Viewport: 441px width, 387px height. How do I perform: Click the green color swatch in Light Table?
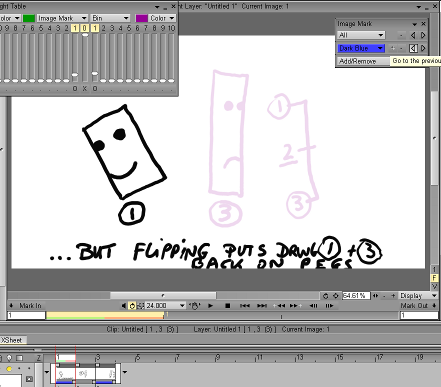tap(29, 18)
